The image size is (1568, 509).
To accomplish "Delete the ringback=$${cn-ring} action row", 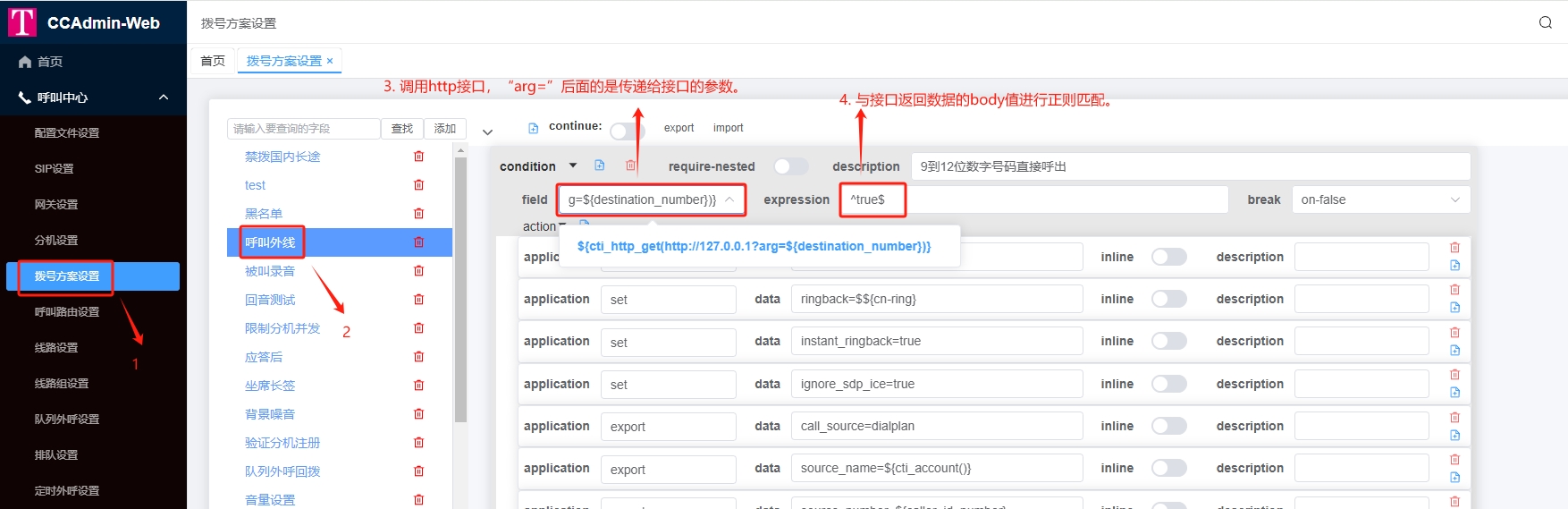I will pos(1454,290).
